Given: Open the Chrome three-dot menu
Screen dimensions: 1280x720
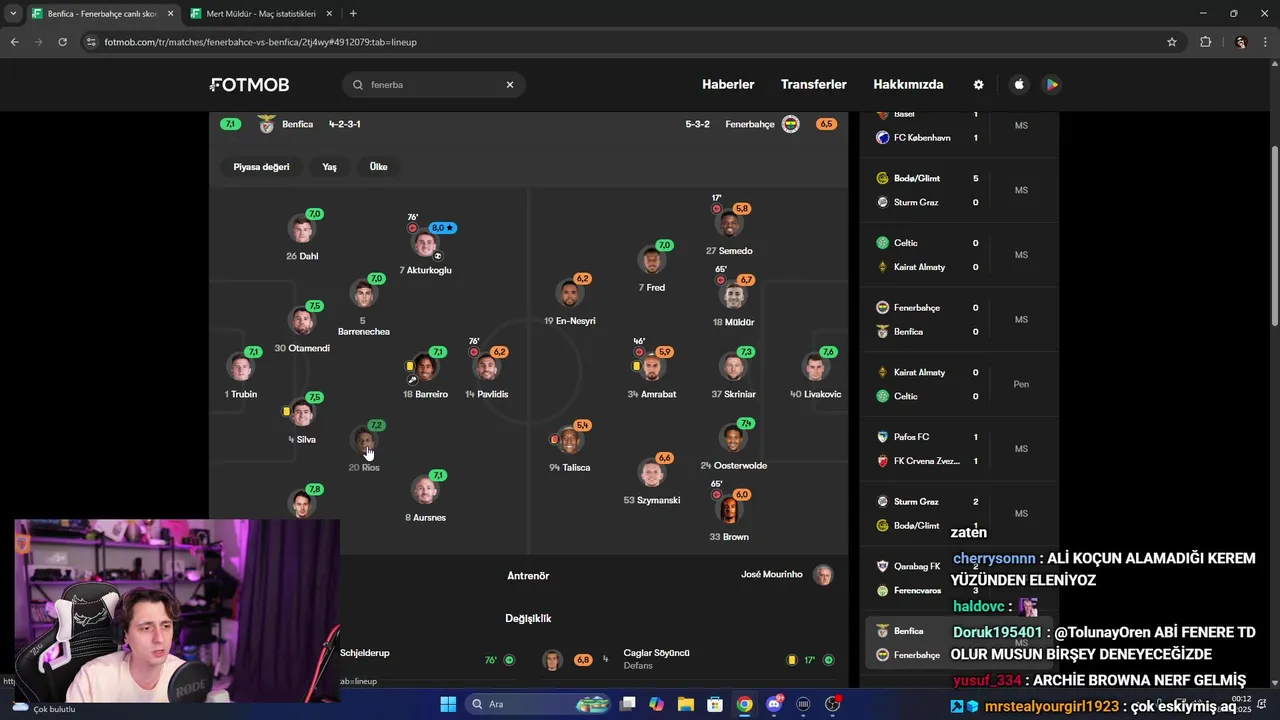Looking at the screenshot, I should tap(1266, 42).
